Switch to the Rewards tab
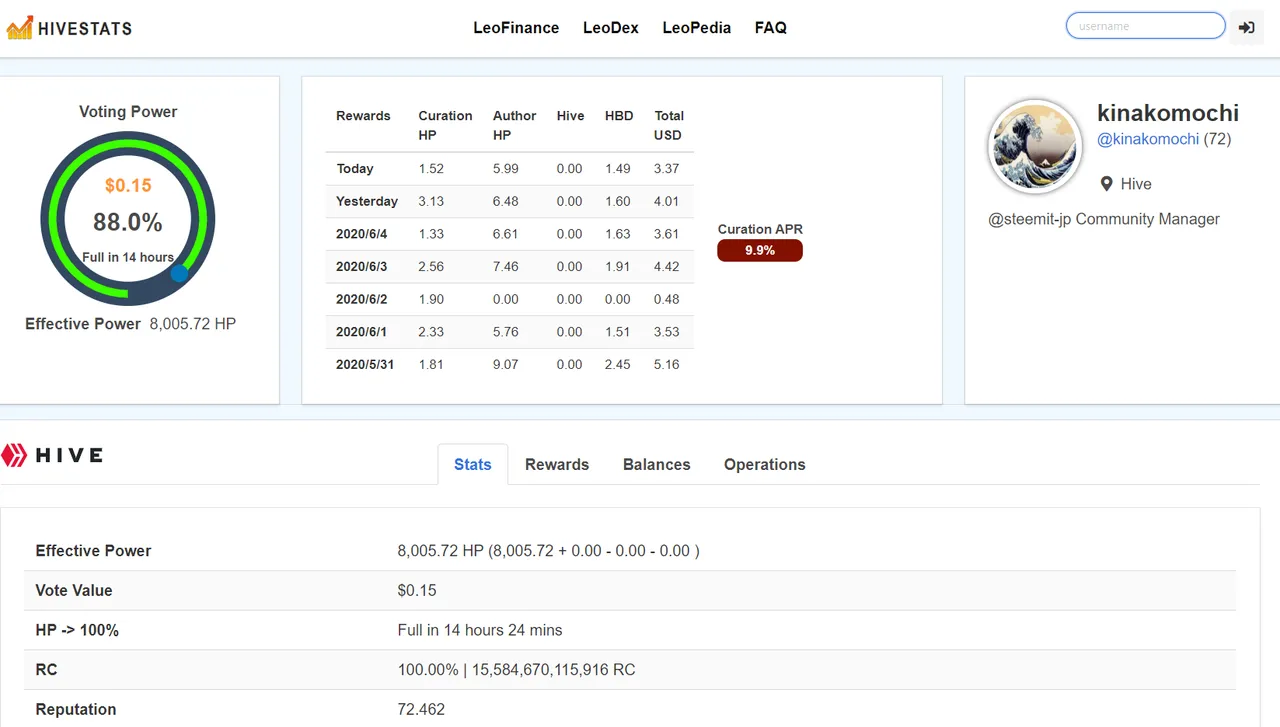 557,464
